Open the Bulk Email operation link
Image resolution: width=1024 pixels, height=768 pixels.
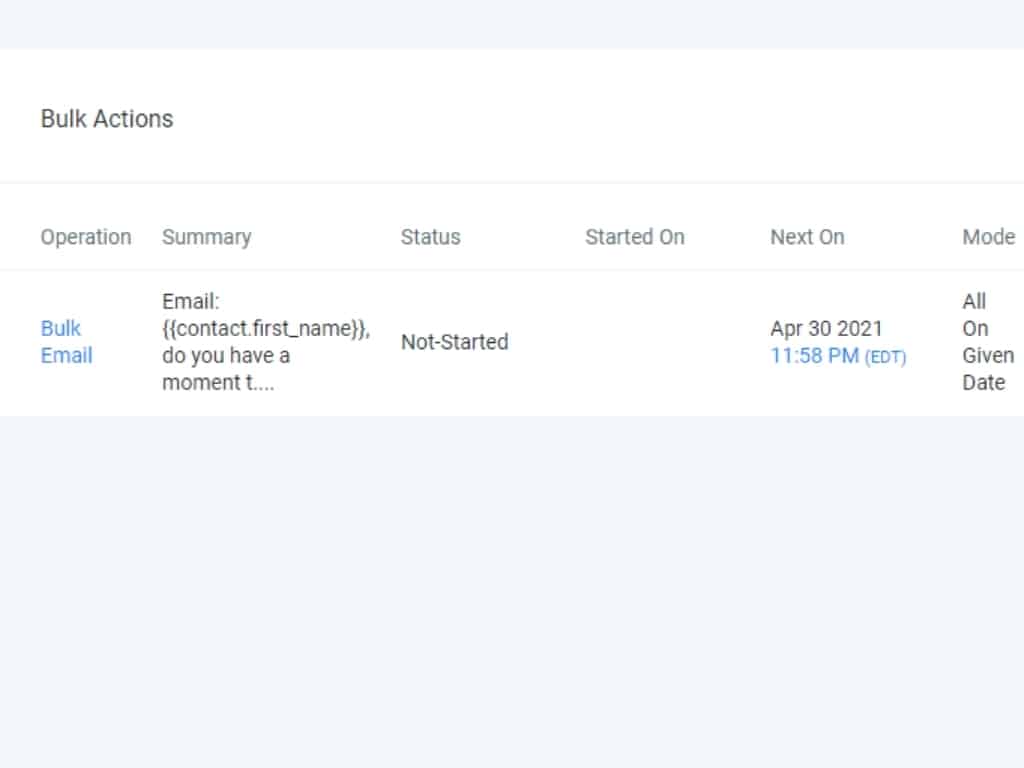(66, 342)
